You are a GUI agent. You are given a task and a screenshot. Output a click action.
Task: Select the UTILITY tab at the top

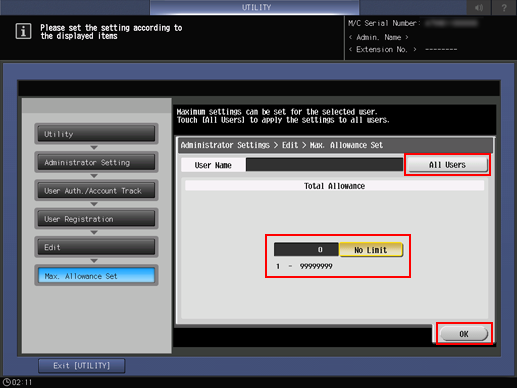pyautogui.click(x=255, y=7)
